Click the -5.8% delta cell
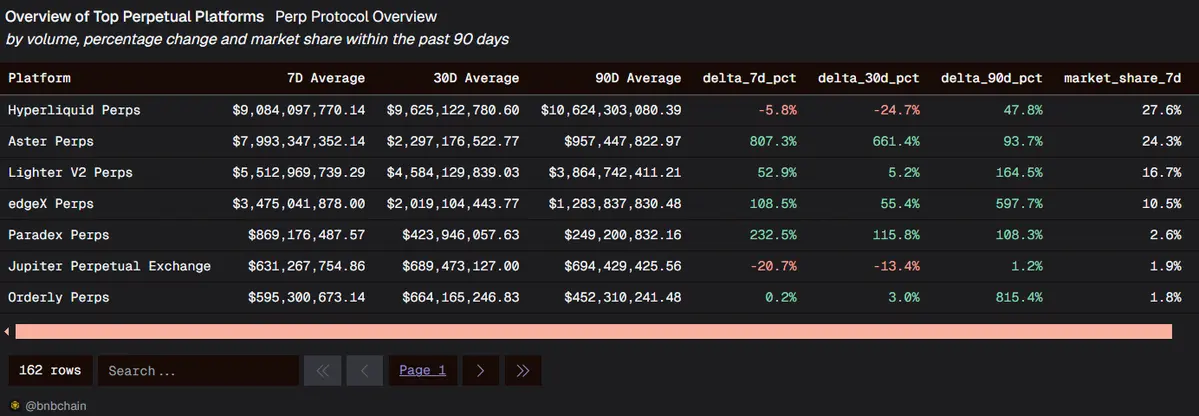 [777, 110]
